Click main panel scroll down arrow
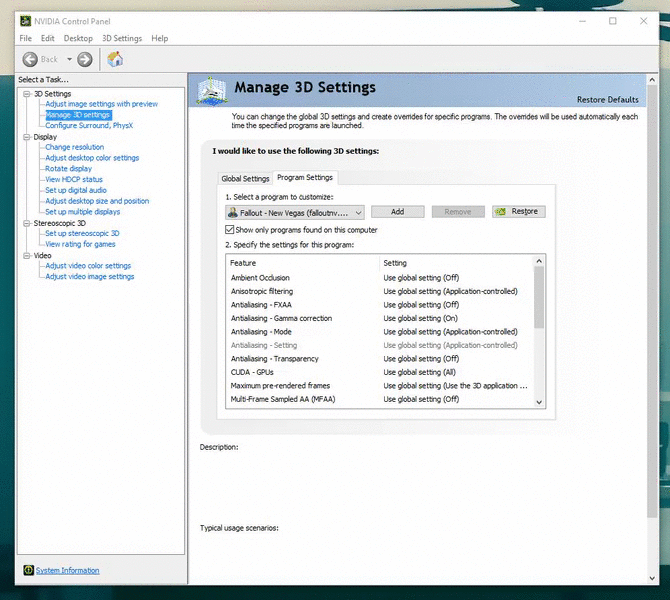The image size is (670, 600). [652, 578]
